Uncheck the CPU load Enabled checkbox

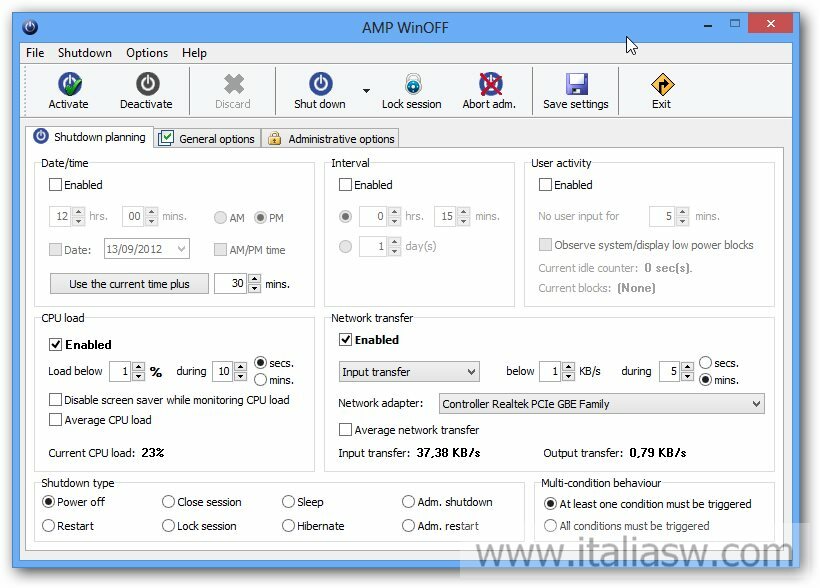[x=55, y=344]
